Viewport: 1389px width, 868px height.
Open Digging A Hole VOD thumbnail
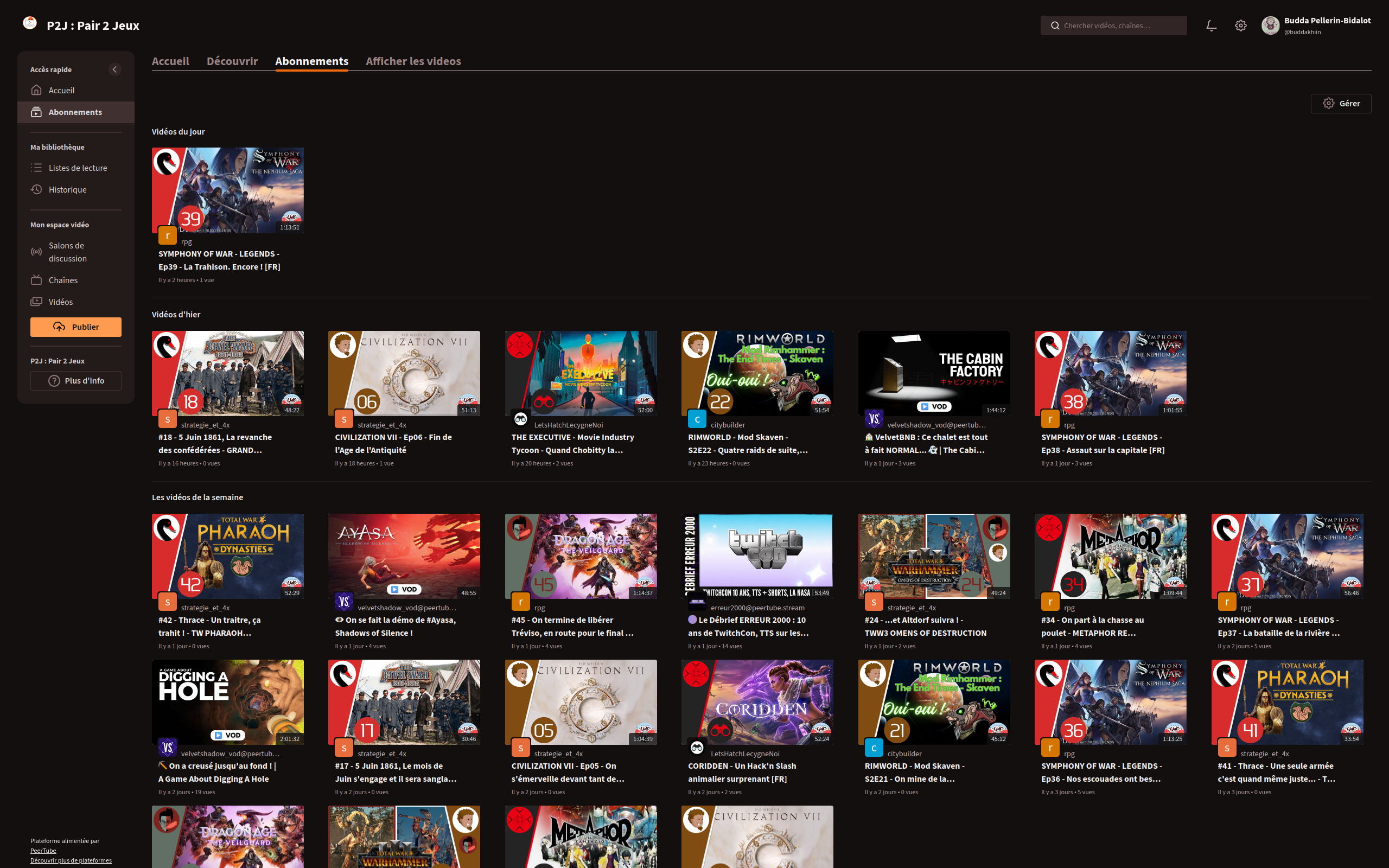point(228,702)
